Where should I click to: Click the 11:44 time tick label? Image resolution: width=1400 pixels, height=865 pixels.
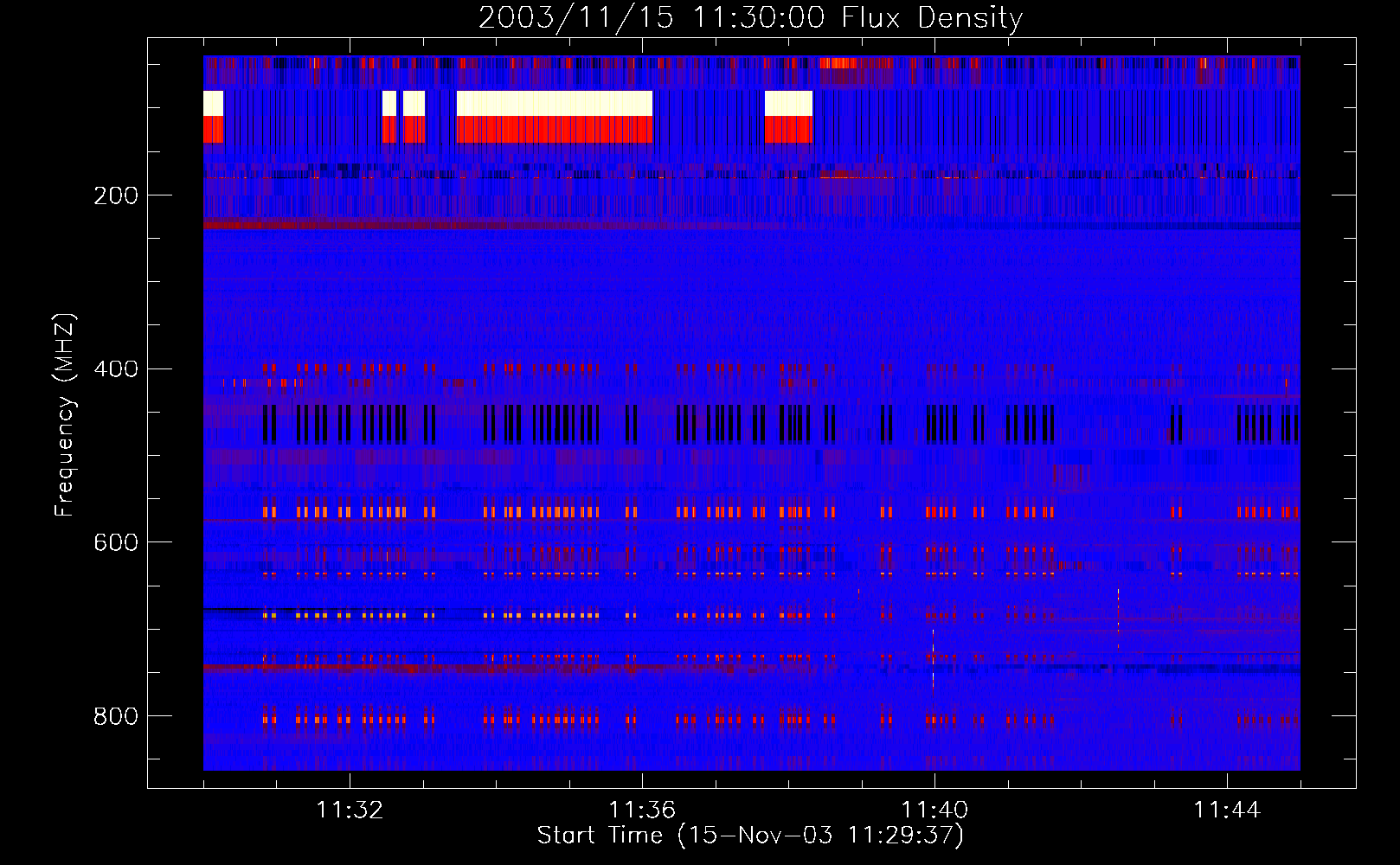[1227, 810]
